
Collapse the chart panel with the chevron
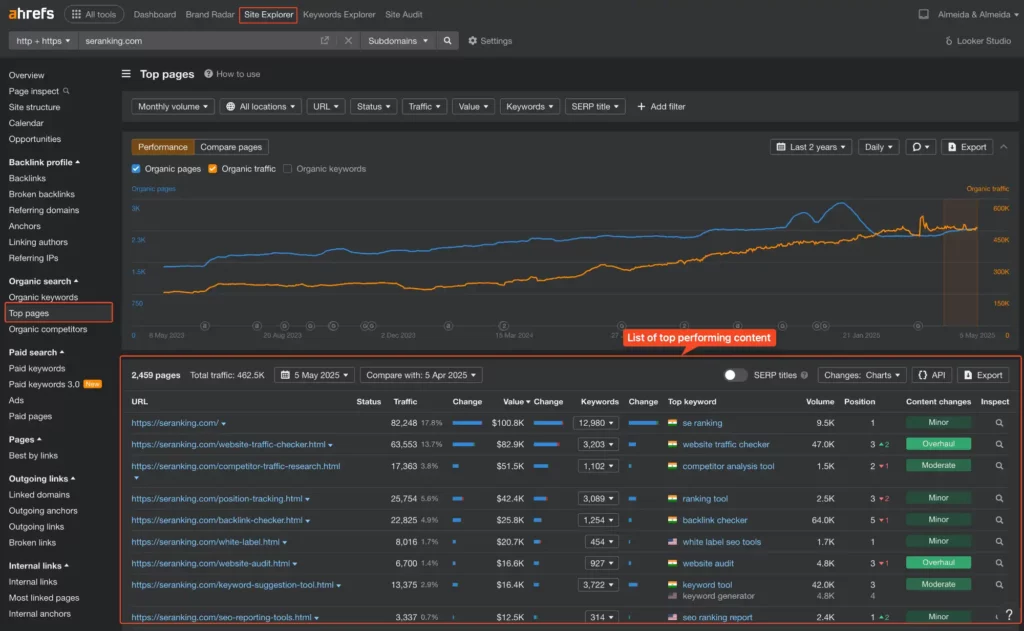click(1004, 147)
